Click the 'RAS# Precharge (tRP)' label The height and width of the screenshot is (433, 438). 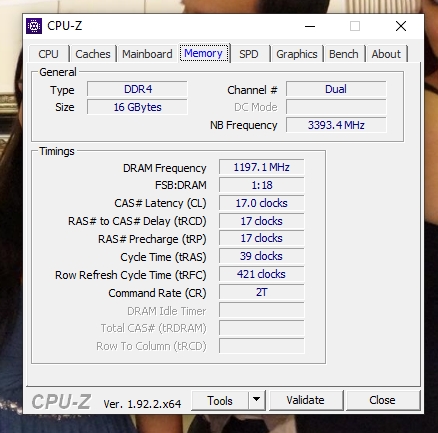[x=152, y=239]
